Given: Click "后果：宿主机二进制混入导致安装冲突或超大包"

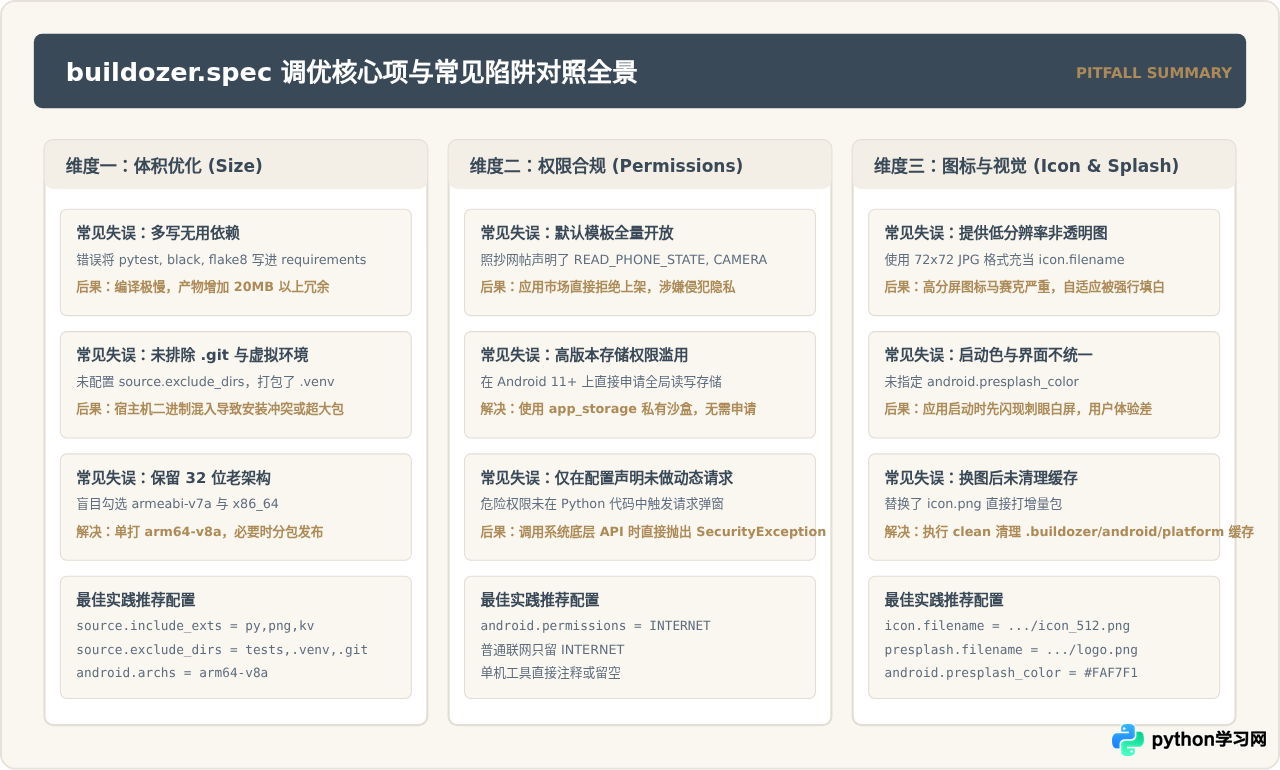Looking at the screenshot, I should (210, 409).
